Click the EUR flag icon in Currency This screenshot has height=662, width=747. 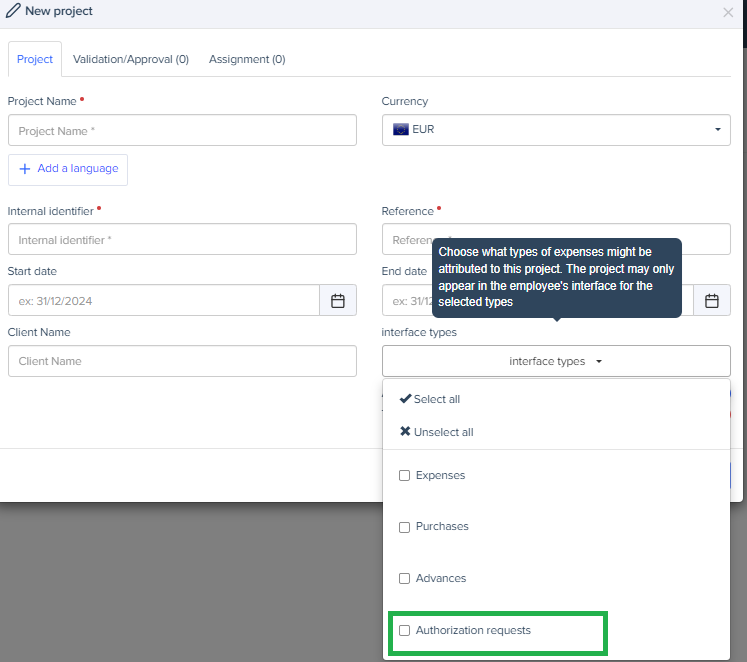401,130
